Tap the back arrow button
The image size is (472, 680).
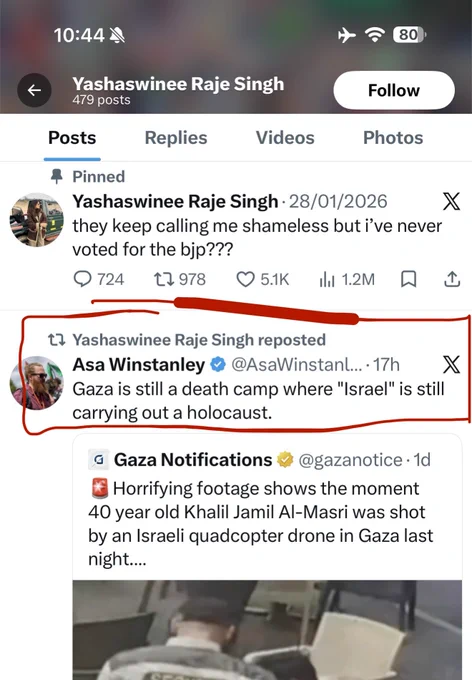[x=34, y=90]
